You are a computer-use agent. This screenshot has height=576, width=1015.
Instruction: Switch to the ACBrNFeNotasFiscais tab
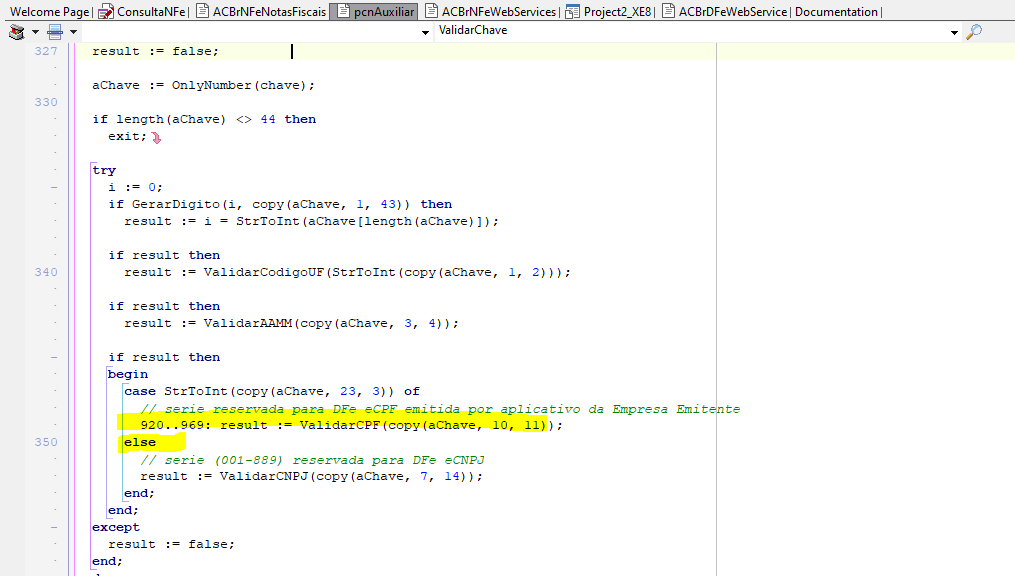click(x=262, y=12)
